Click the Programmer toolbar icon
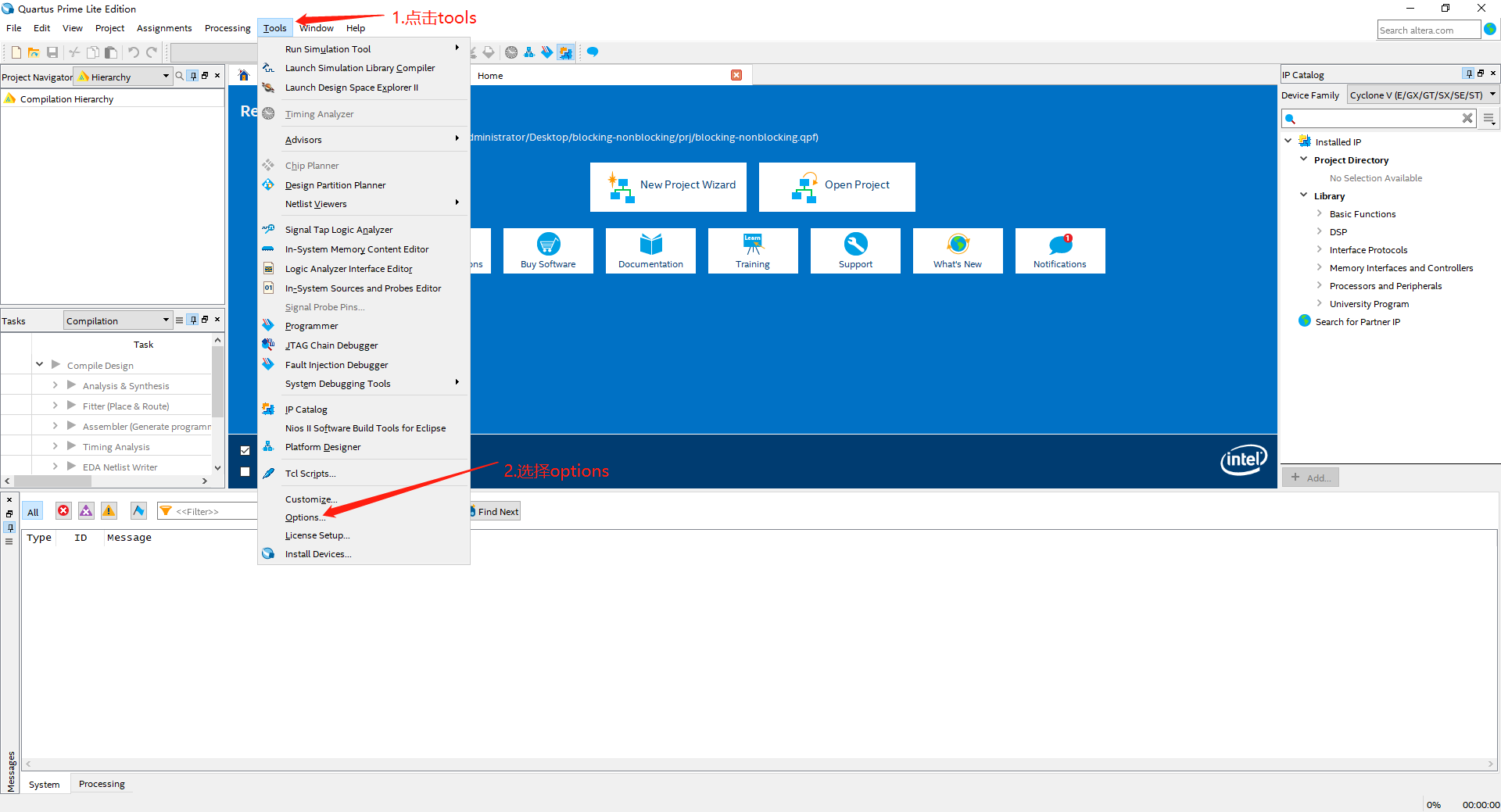Viewport: 1501px width, 812px height. (x=547, y=52)
